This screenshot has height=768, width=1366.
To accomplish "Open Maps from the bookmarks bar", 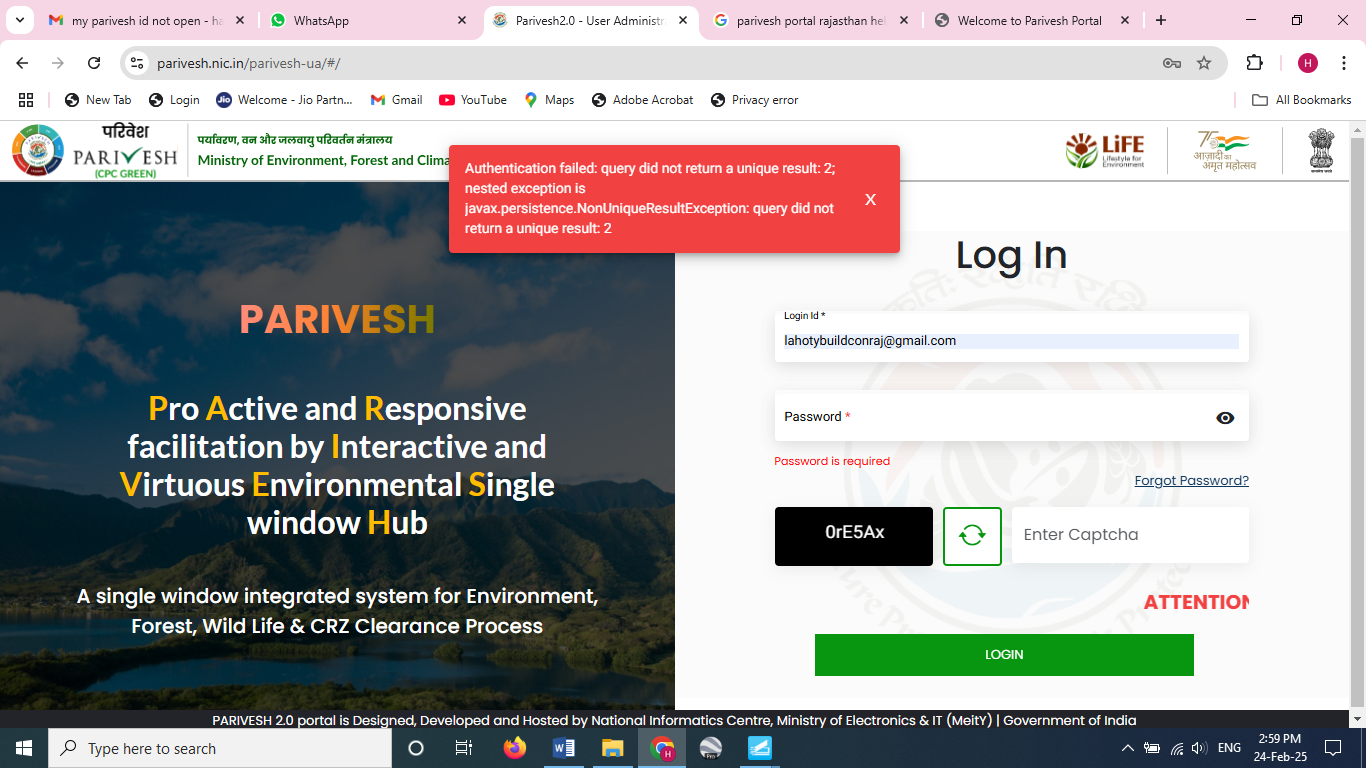I will point(548,99).
